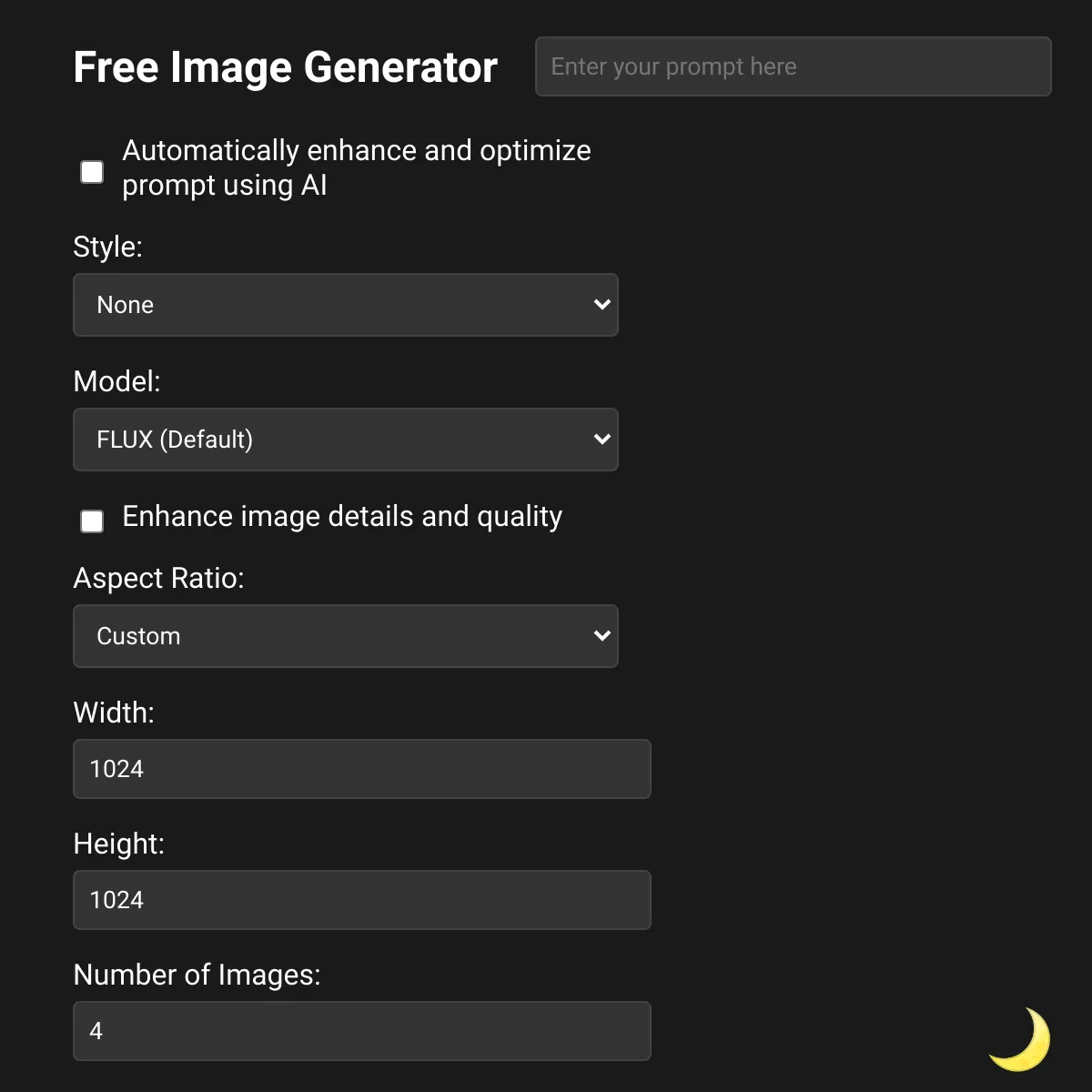The height and width of the screenshot is (1092, 1092).
Task: Click the Free Image Generator heading
Action: tap(286, 67)
